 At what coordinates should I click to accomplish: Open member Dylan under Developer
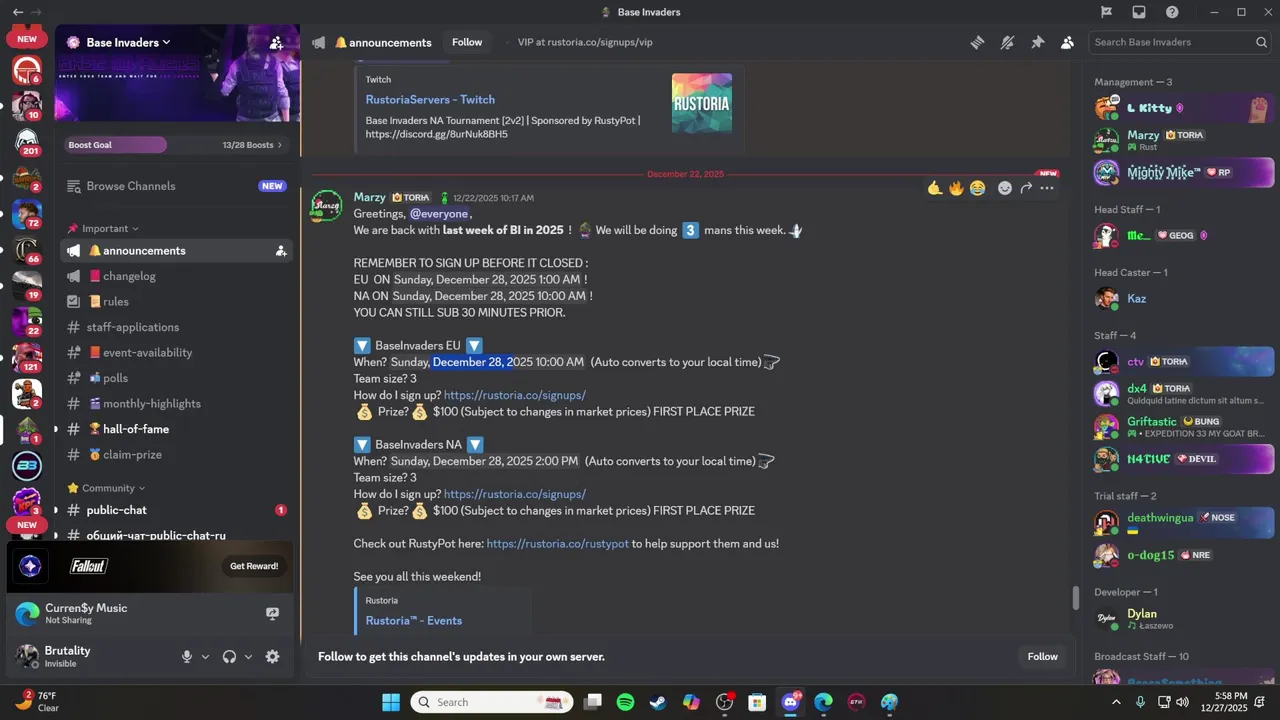pos(1183,619)
